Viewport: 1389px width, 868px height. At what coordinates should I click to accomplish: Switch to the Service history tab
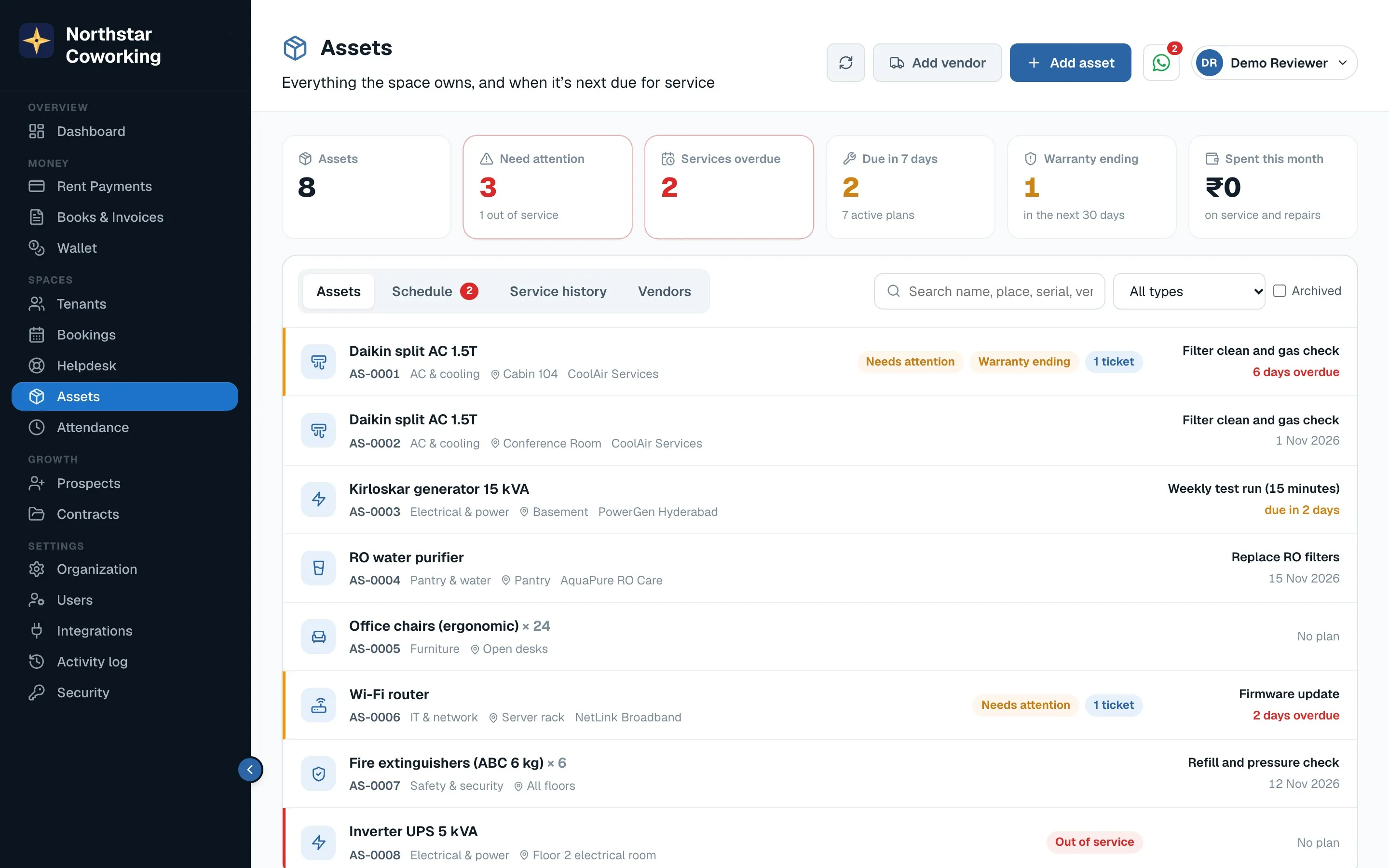558,291
